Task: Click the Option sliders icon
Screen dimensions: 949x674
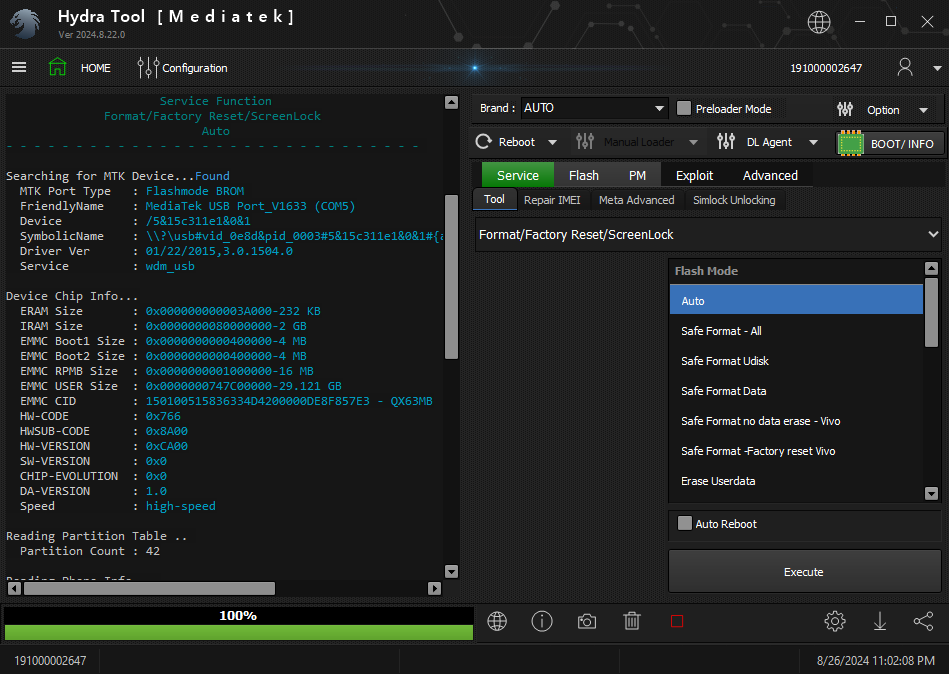Action: click(845, 110)
